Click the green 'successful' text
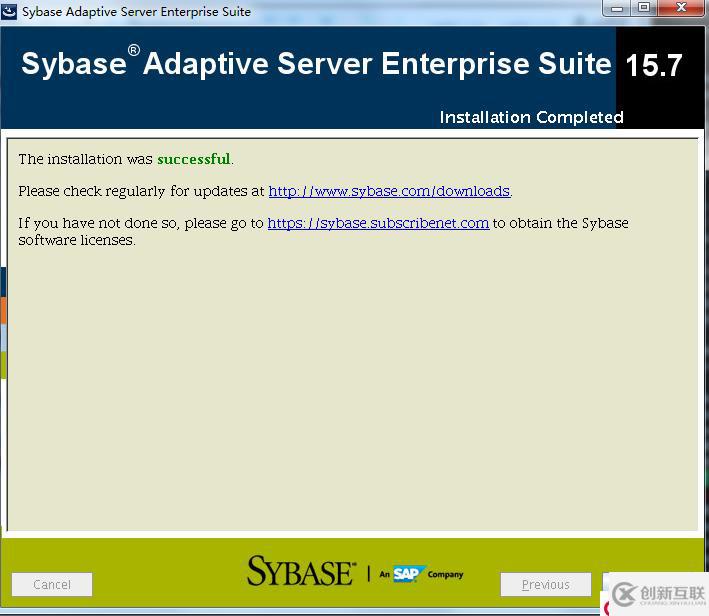This screenshot has width=709, height=616. (x=194, y=159)
